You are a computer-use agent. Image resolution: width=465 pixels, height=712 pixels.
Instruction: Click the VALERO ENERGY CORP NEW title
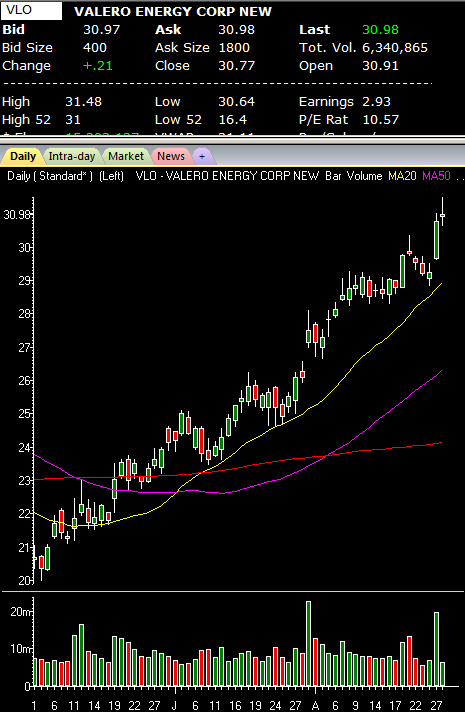coord(173,12)
